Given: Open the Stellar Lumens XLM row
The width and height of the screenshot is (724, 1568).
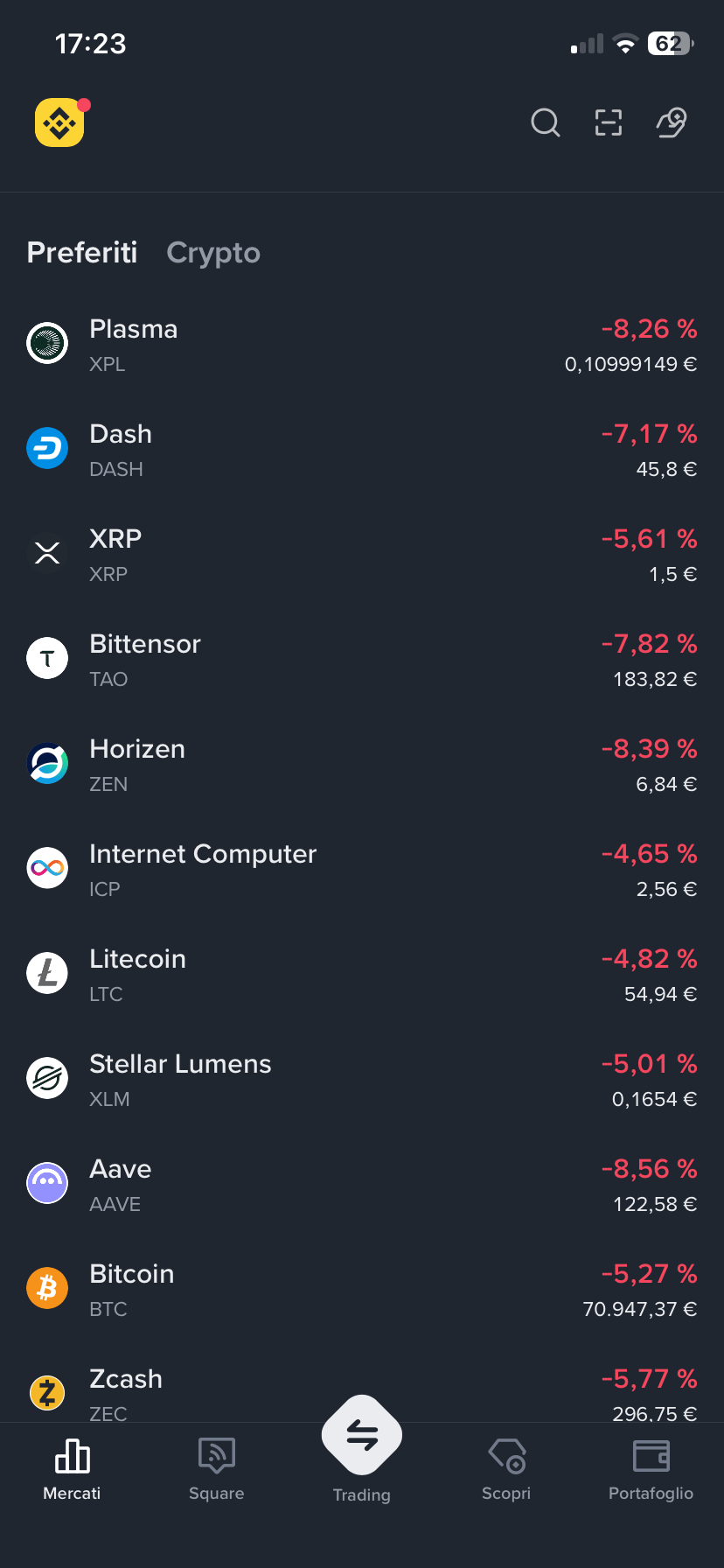Looking at the screenshot, I should click(x=362, y=1080).
